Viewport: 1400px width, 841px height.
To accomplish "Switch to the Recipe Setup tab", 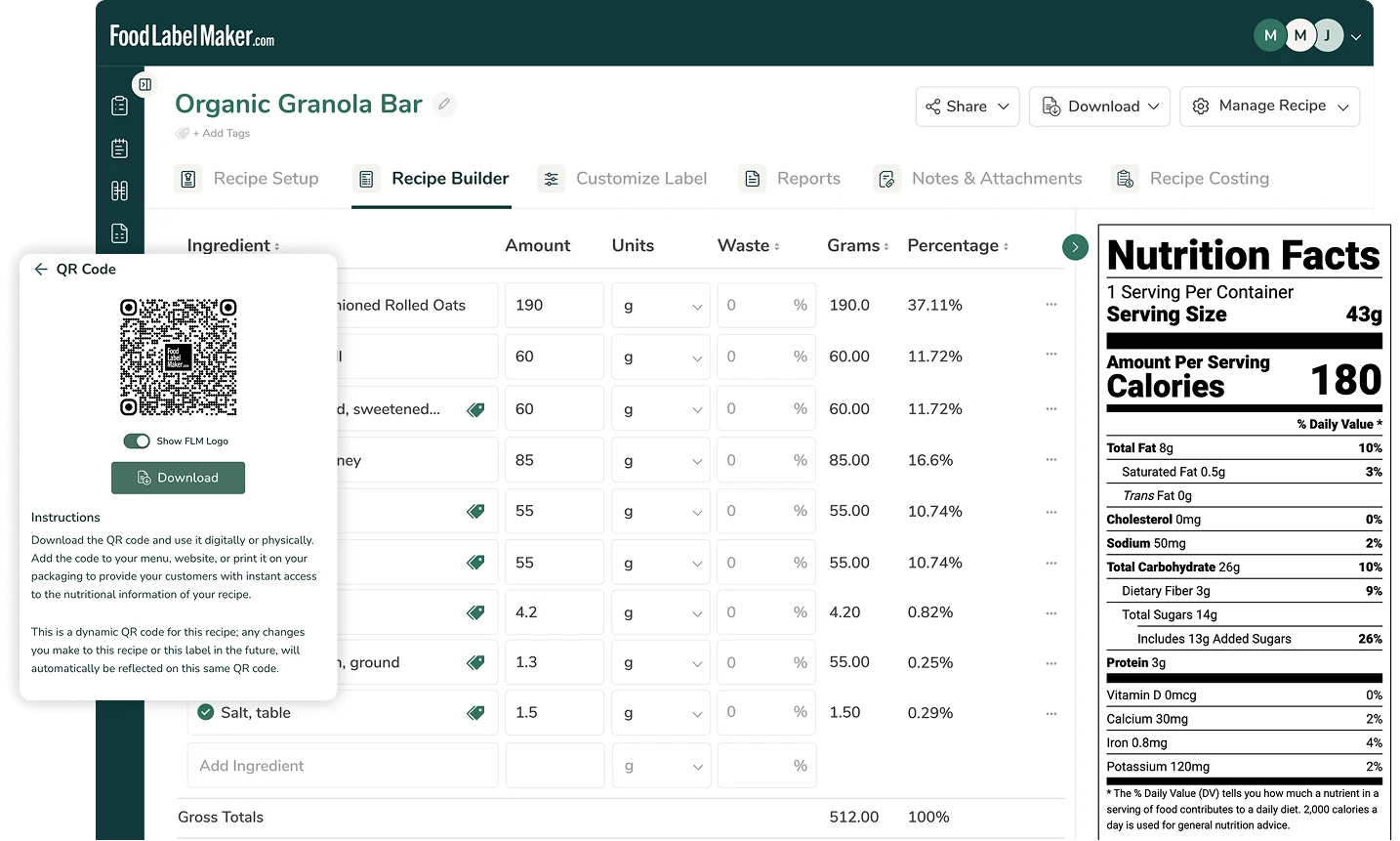I will pyautogui.click(x=248, y=179).
